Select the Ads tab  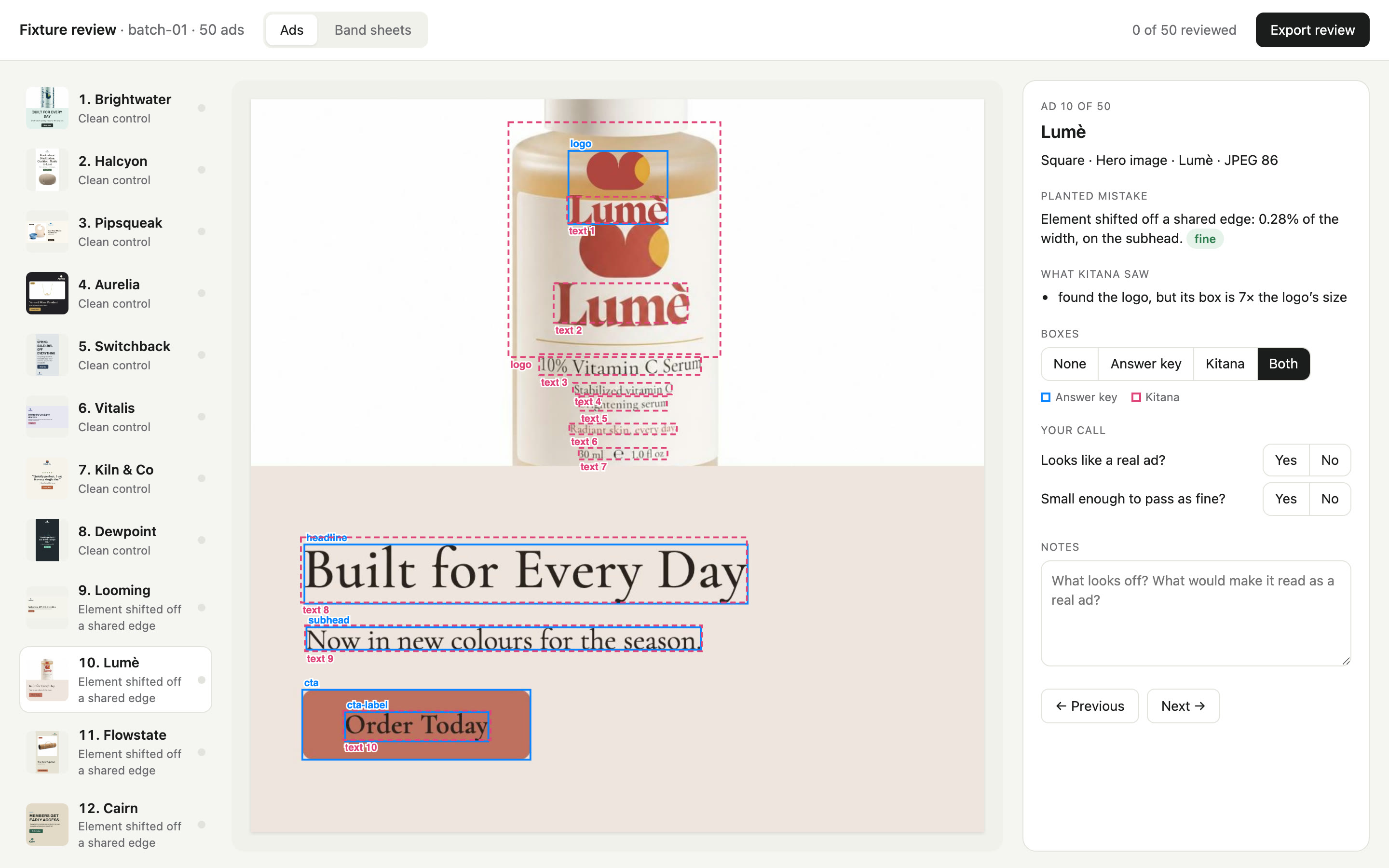click(292, 30)
